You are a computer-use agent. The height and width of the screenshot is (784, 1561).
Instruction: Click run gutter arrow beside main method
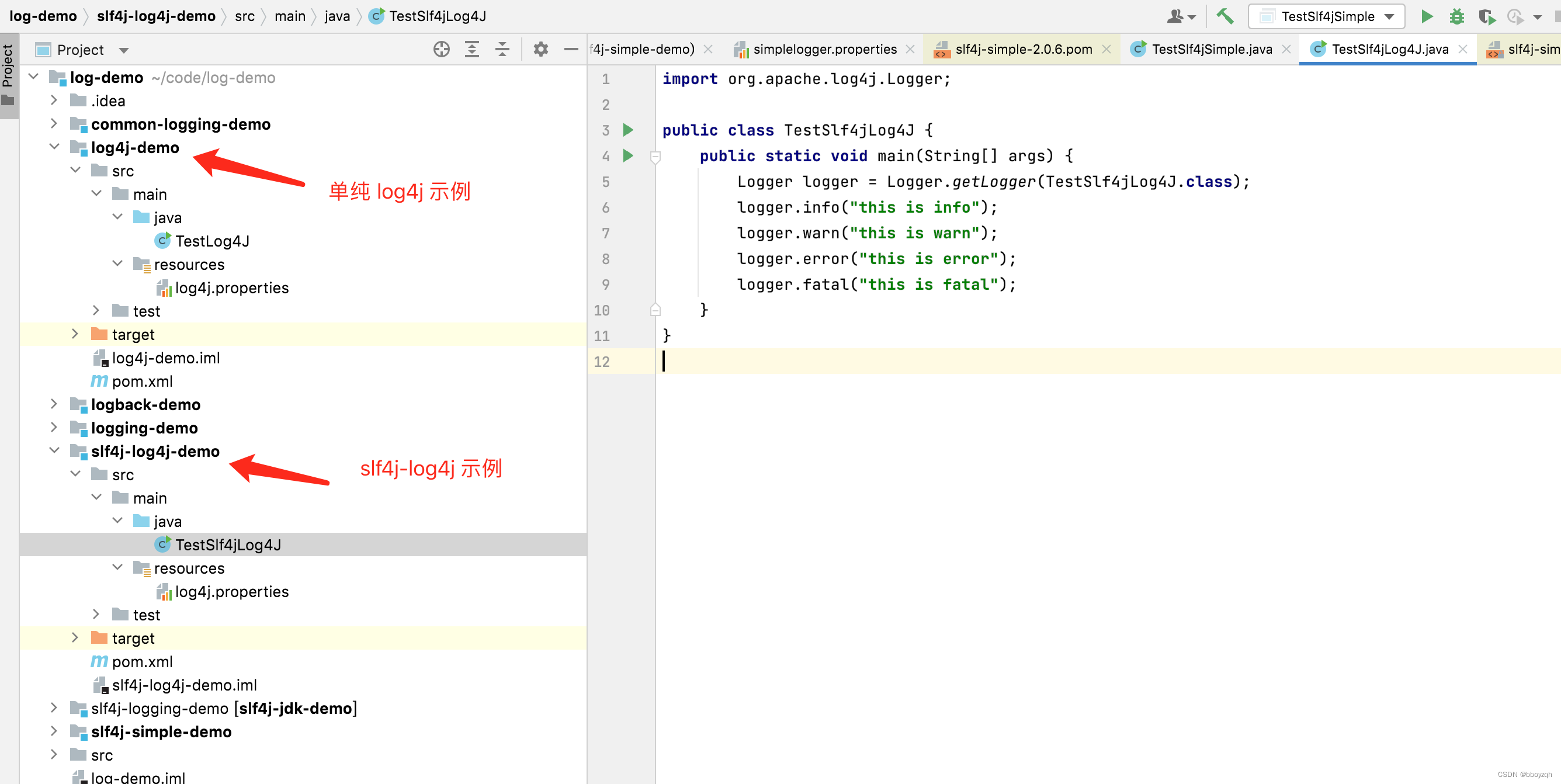point(628,156)
